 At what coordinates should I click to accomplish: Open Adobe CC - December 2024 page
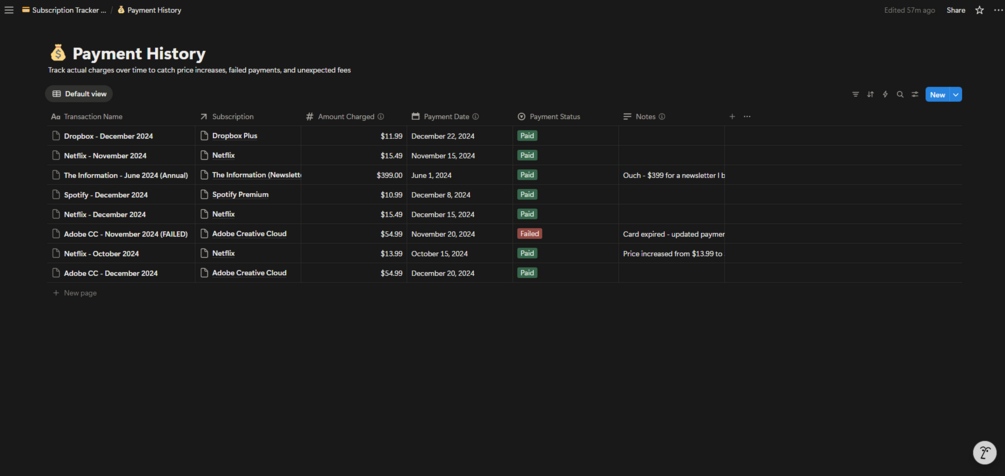pos(111,273)
